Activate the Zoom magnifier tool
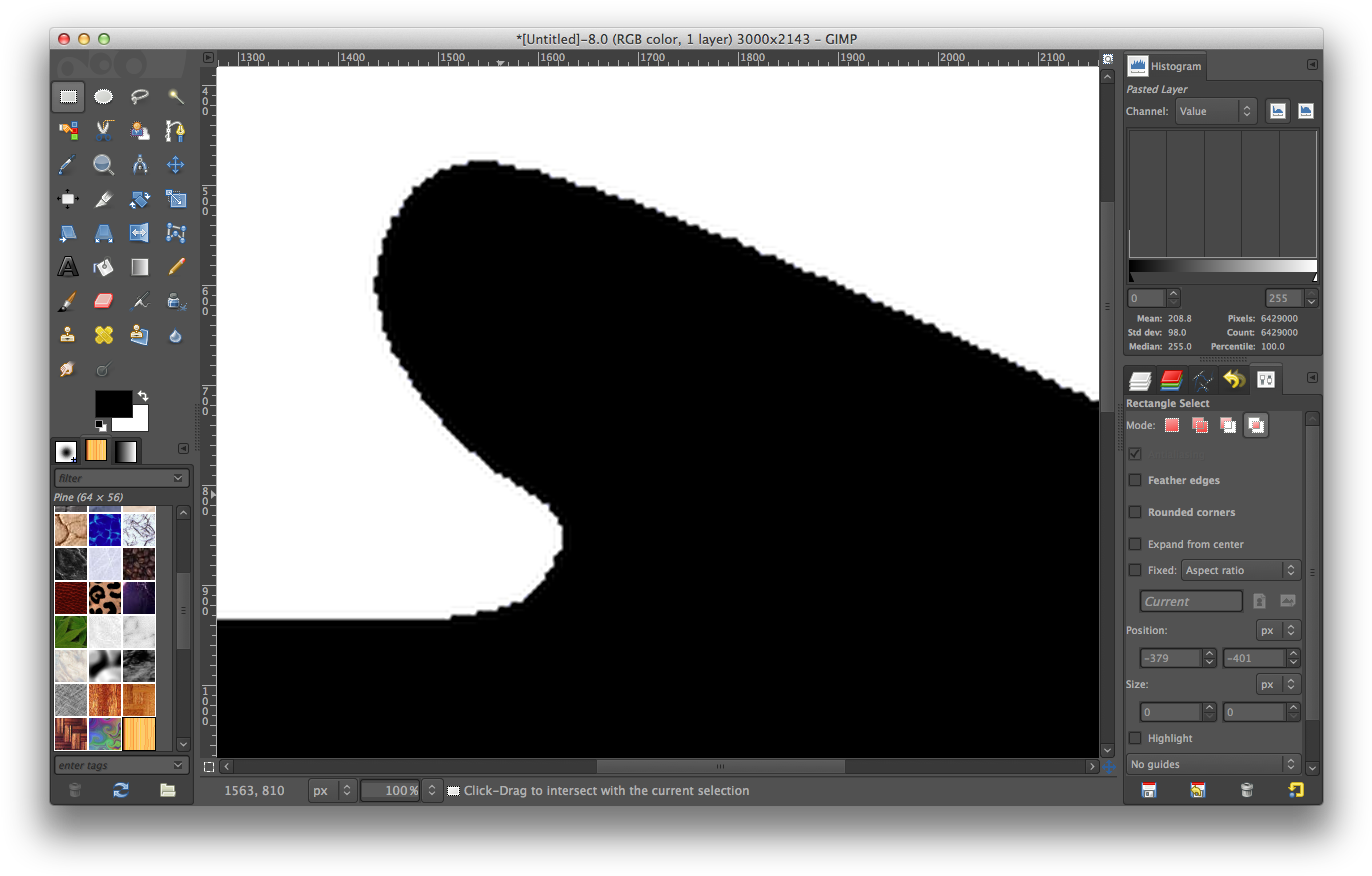The height and width of the screenshot is (876, 1372). pyautogui.click(x=104, y=165)
